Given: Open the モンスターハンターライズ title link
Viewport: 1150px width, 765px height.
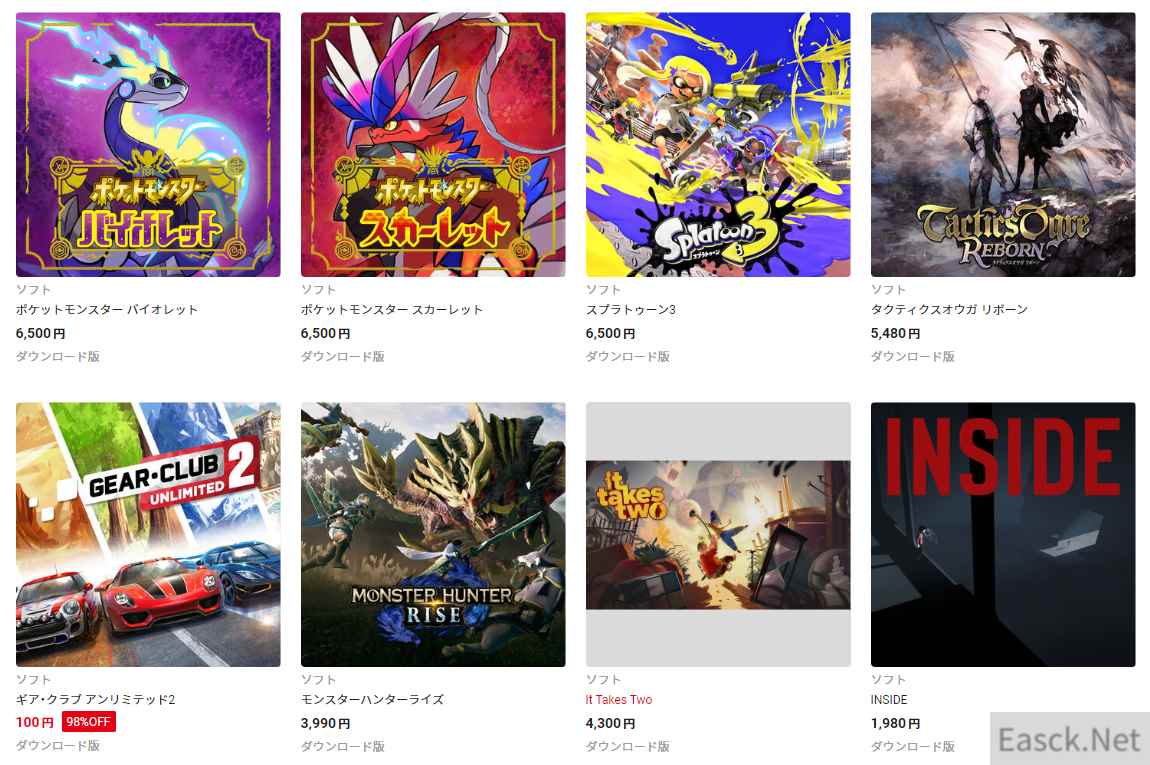Looking at the screenshot, I should tap(373, 699).
